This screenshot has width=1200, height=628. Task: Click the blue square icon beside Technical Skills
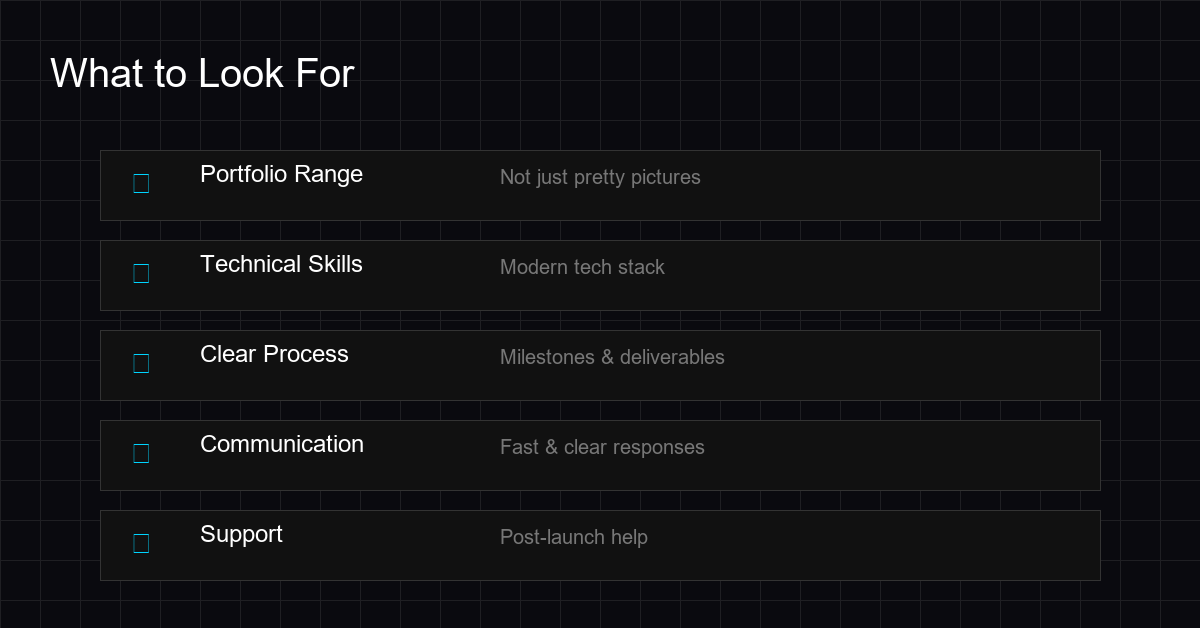pos(141,274)
